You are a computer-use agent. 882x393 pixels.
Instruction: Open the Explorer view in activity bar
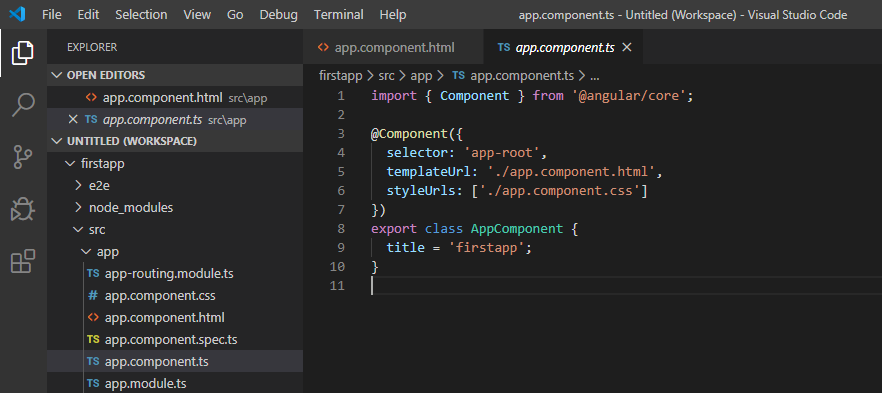pos(22,53)
